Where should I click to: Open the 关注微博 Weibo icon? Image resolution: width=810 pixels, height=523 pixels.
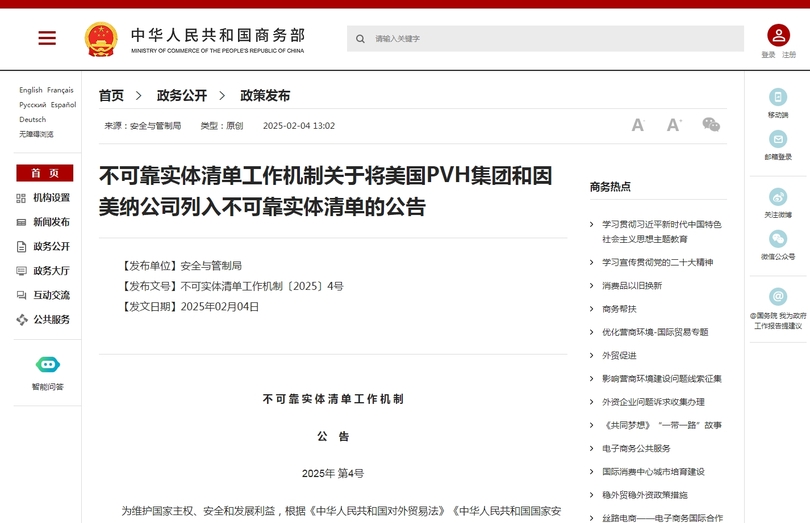point(778,197)
